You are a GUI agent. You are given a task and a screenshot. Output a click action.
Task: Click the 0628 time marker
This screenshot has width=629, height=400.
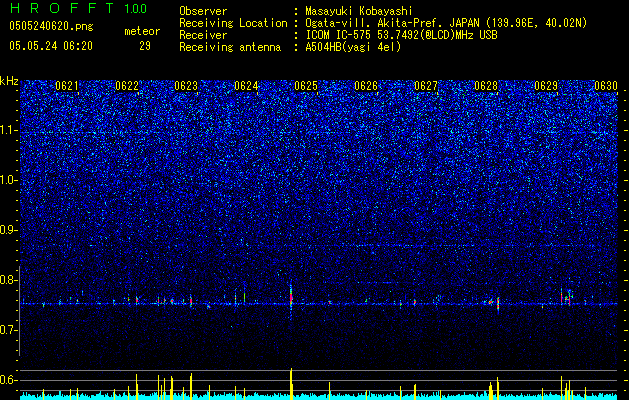(x=486, y=86)
